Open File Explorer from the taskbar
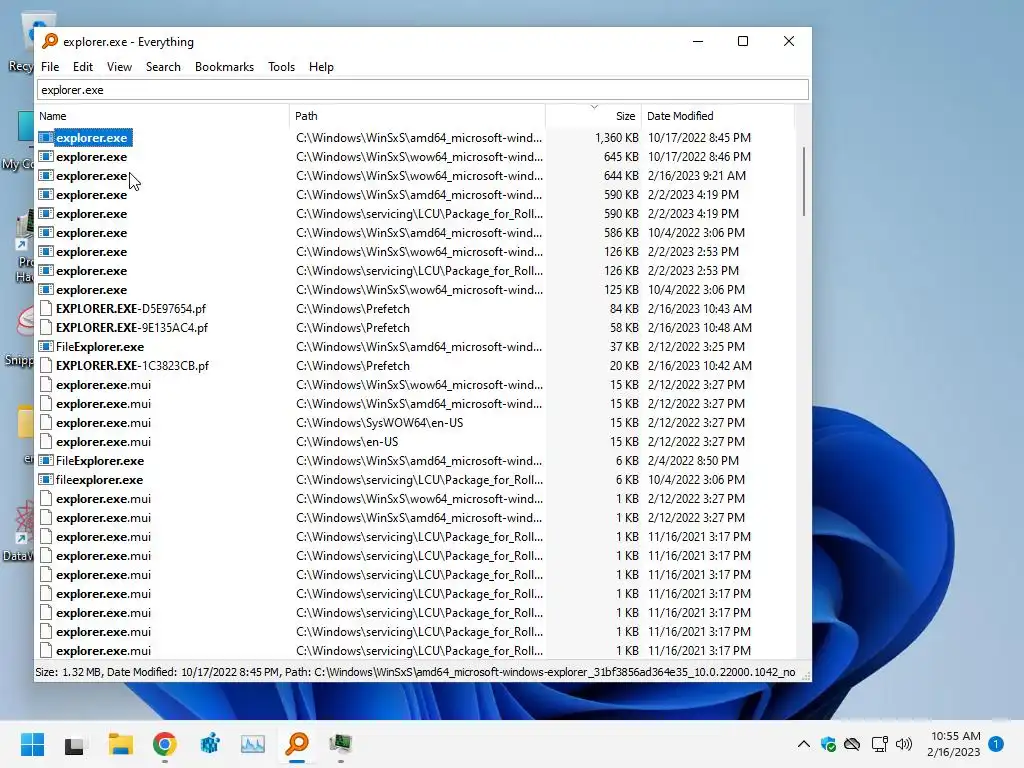Viewport: 1024px width, 768px height. (121, 744)
